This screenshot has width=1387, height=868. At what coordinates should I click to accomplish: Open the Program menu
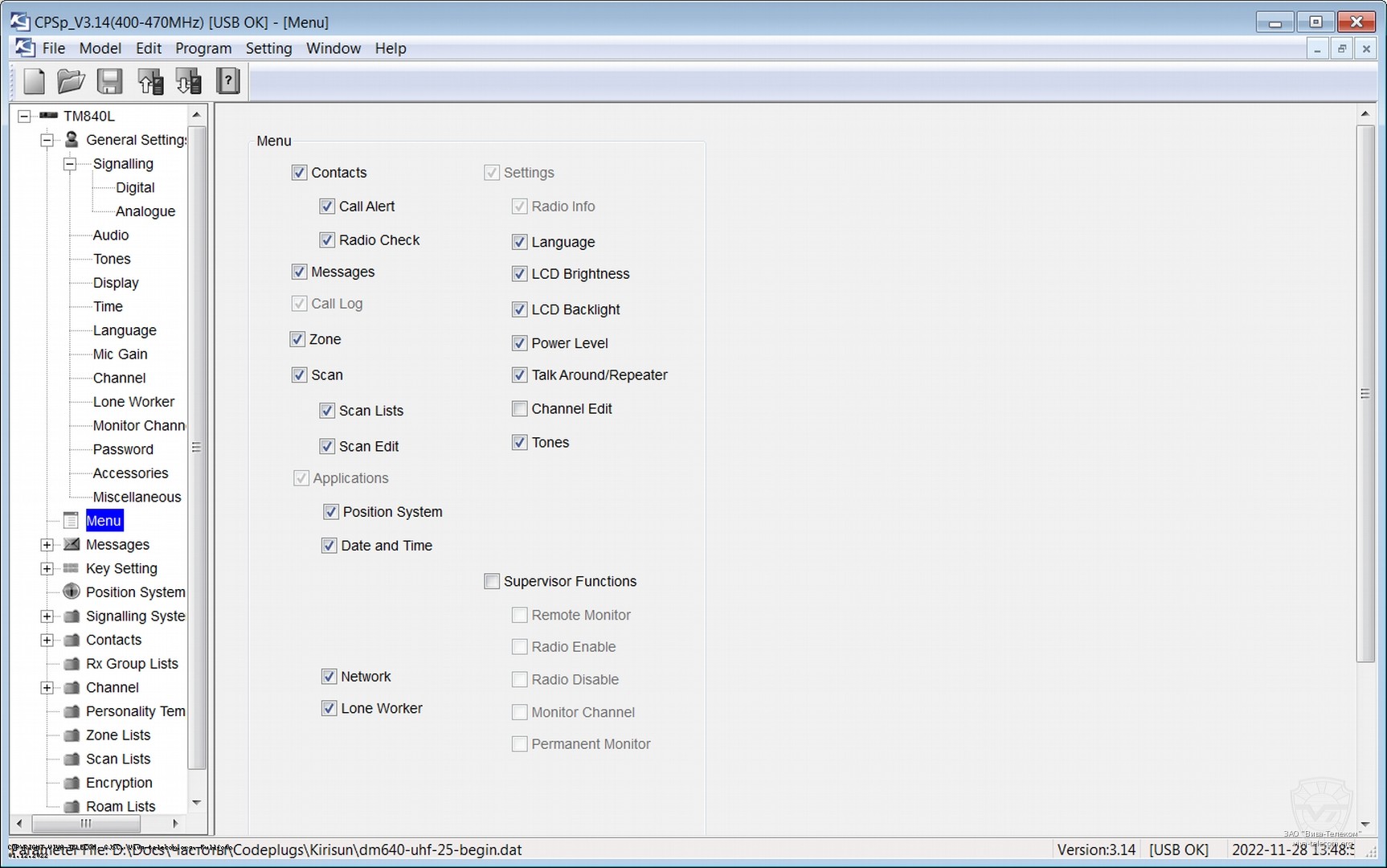coord(203,48)
